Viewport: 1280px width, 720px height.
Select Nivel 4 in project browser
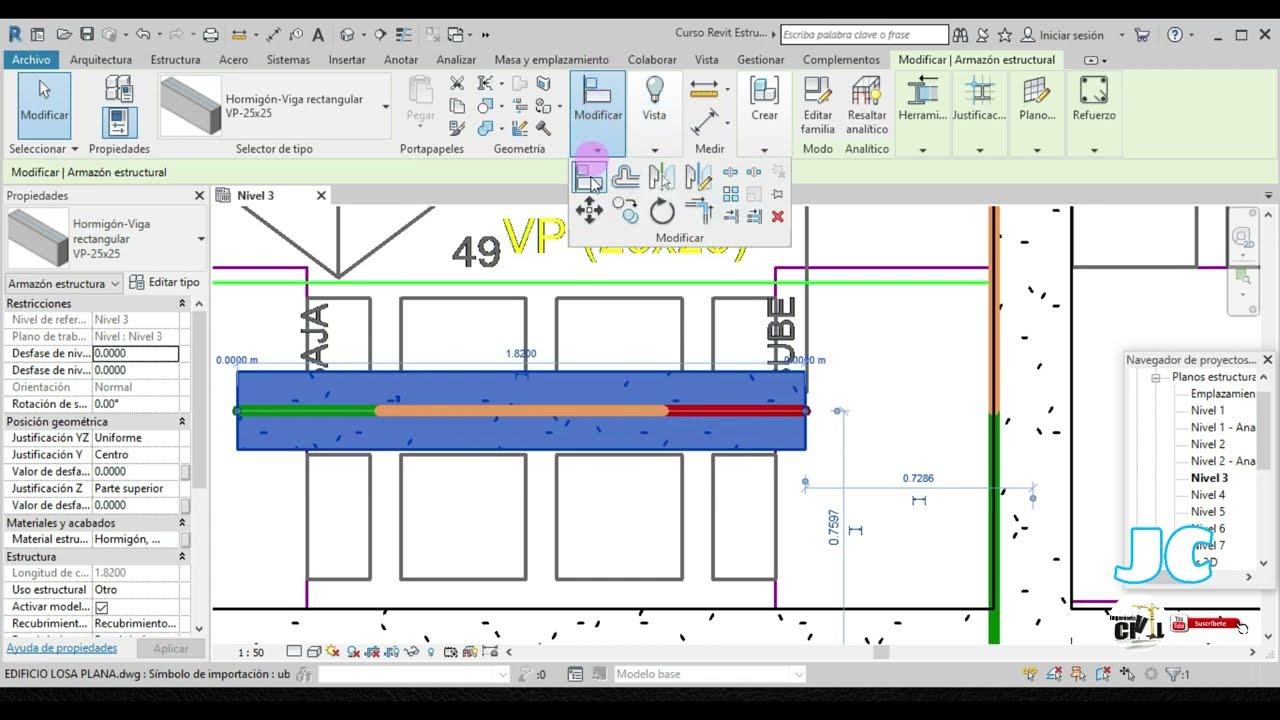click(x=1208, y=495)
